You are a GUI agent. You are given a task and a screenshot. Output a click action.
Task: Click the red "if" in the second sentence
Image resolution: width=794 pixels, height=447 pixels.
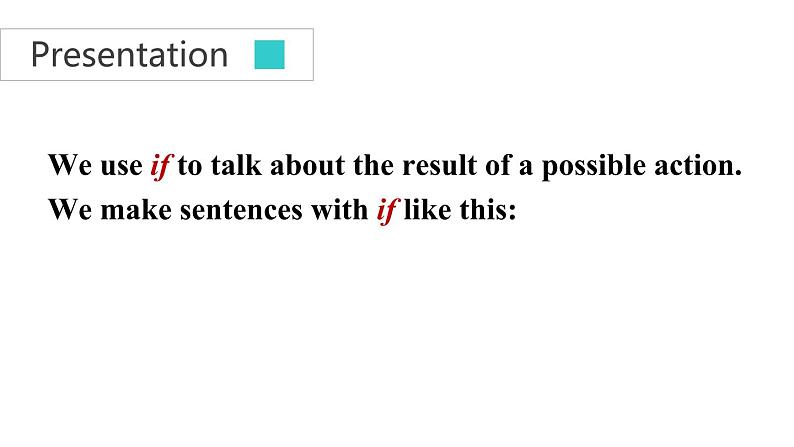coord(387,212)
